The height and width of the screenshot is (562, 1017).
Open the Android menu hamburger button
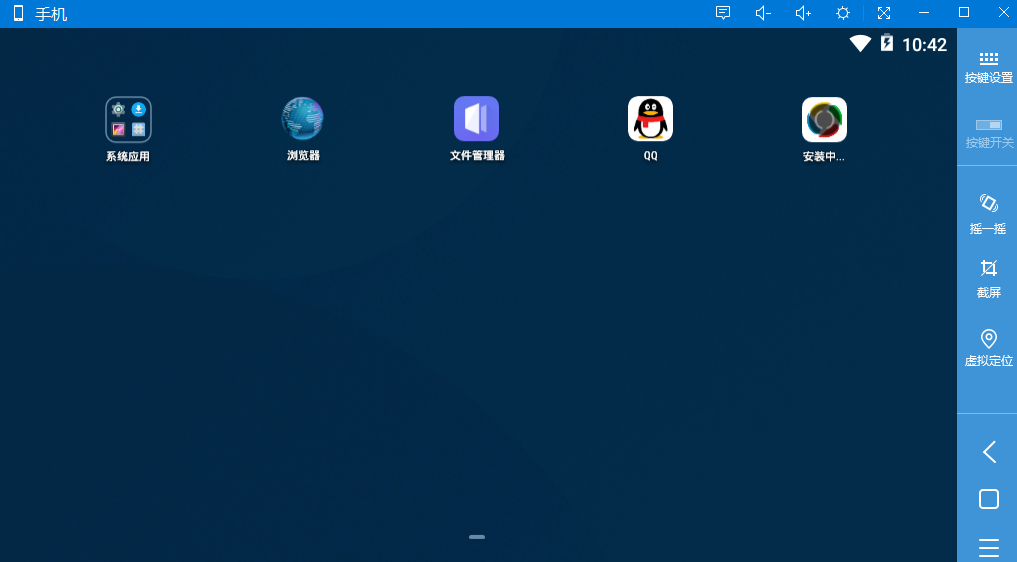tap(988, 547)
